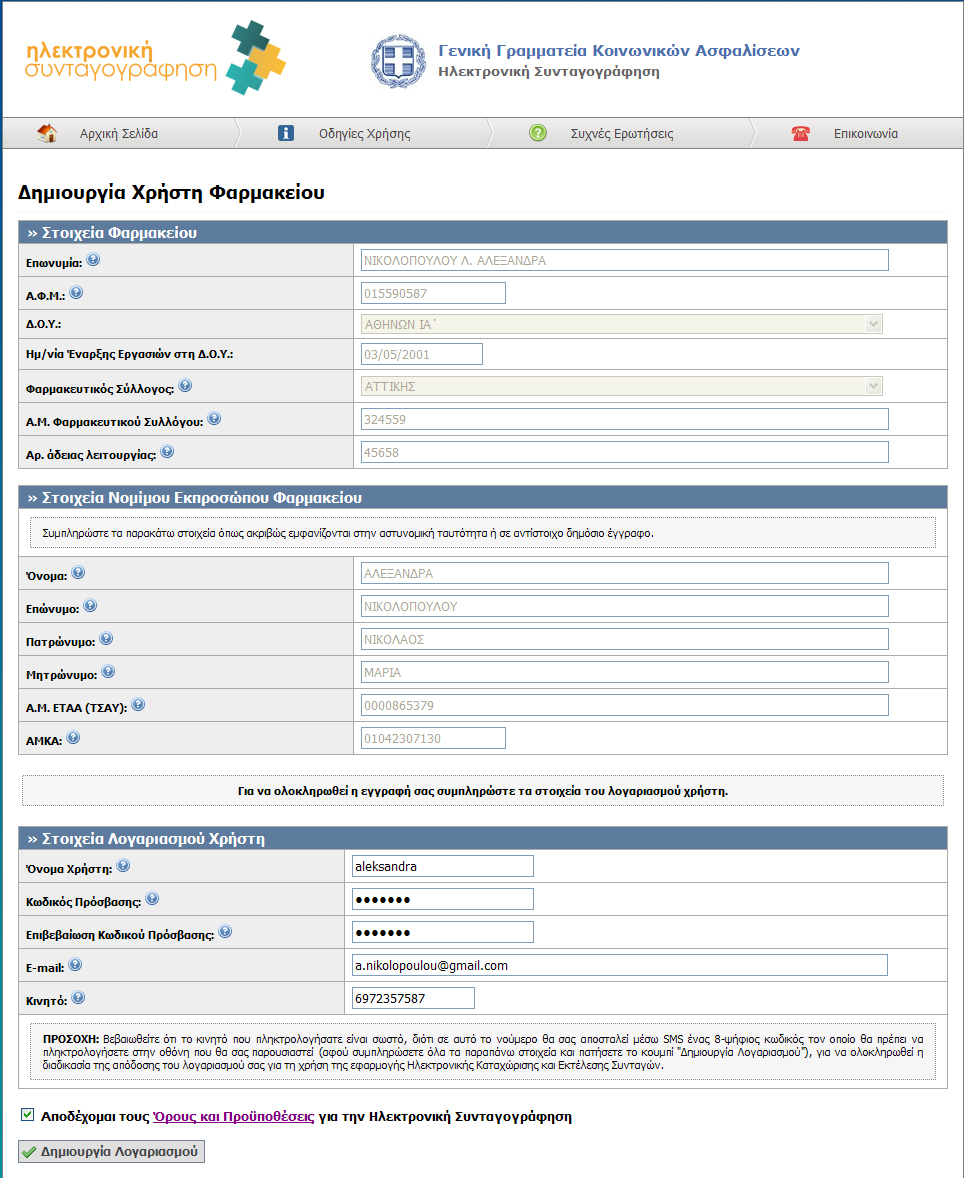The image size is (964, 1178).
Task: Click the Α.Μ. ΕΤΑΑ field 0000865379
Action: (624, 705)
